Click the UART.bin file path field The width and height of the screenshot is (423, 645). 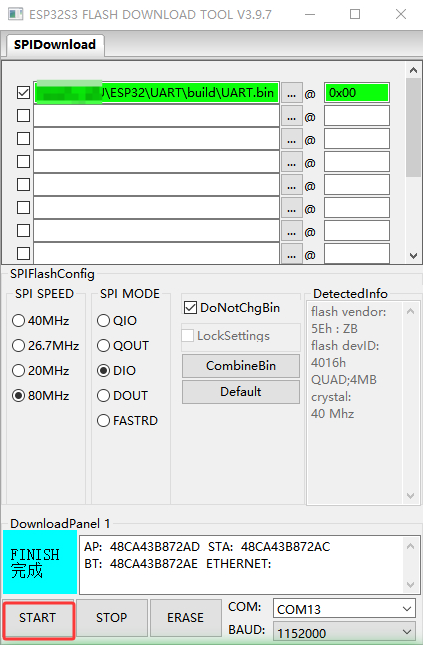point(156,93)
